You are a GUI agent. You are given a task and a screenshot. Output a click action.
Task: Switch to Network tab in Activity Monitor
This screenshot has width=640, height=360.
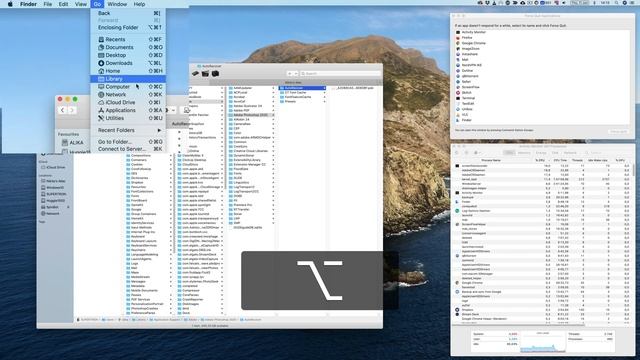click(570, 153)
